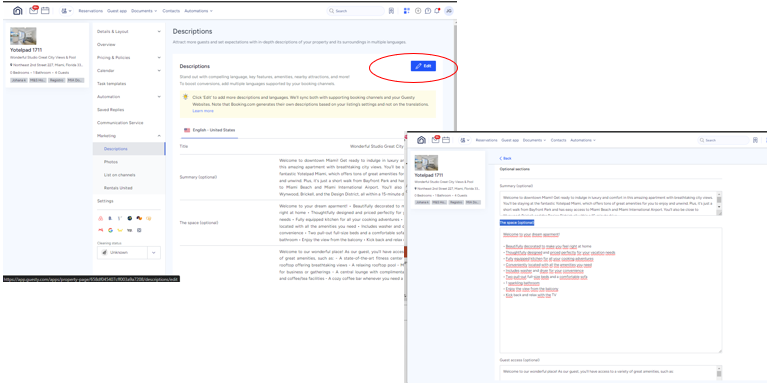Open Settings in the sidebar
This screenshot has height=383, width=770.
105,201
